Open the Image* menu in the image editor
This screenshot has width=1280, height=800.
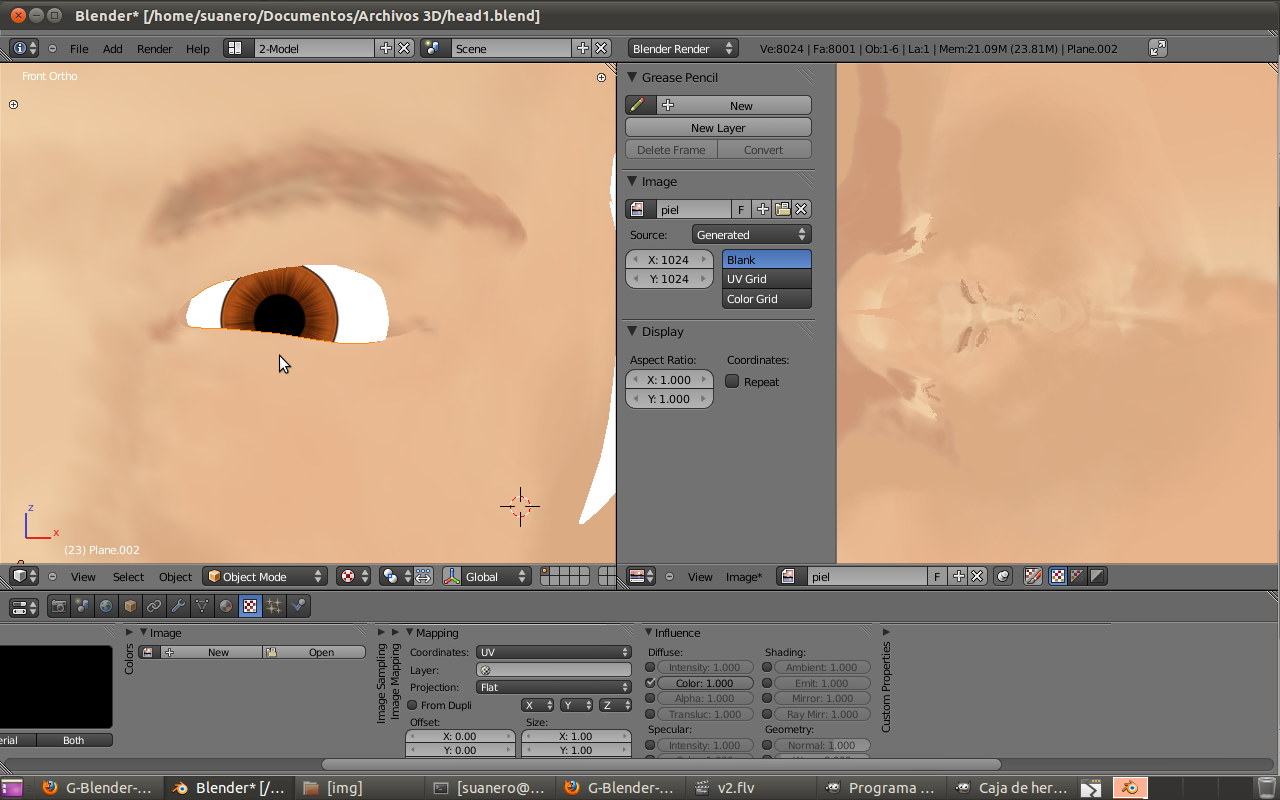(x=743, y=577)
